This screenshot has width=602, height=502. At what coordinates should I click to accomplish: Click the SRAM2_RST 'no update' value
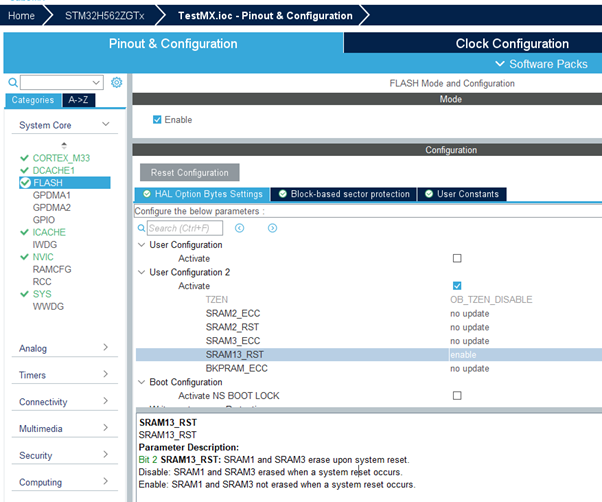470,327
